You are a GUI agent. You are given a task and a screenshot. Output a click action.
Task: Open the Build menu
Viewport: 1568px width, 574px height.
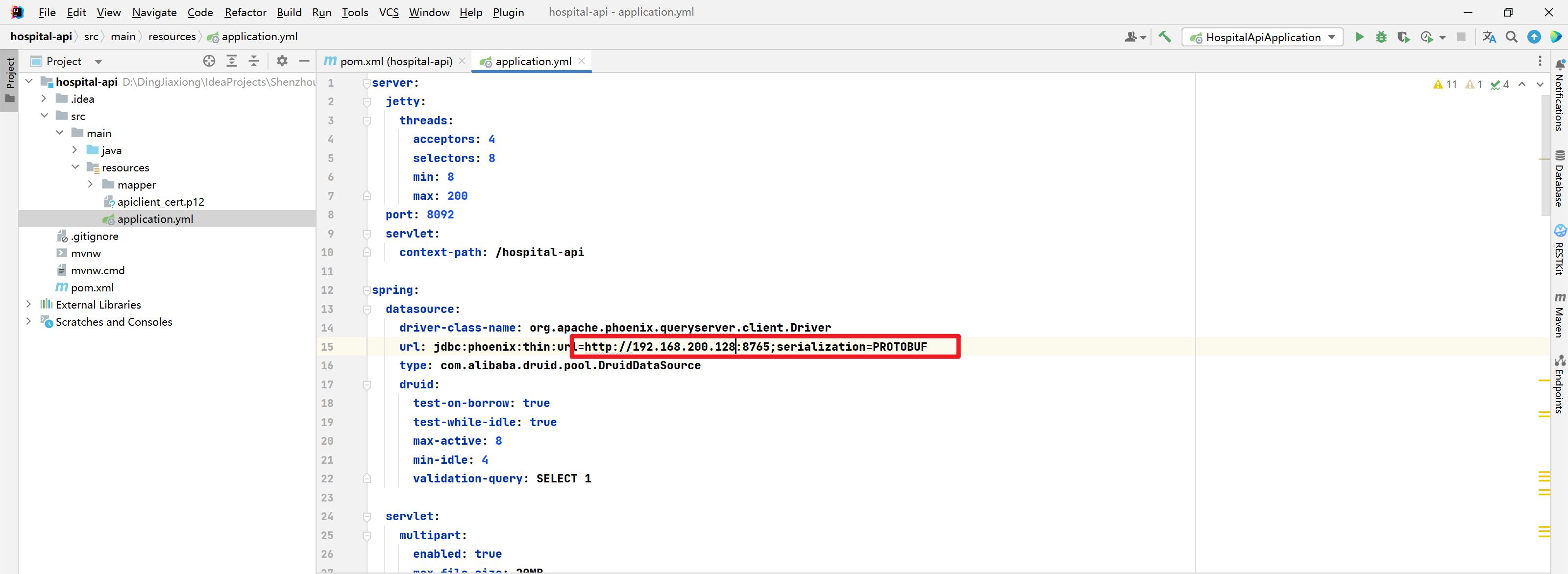(289, 12)
